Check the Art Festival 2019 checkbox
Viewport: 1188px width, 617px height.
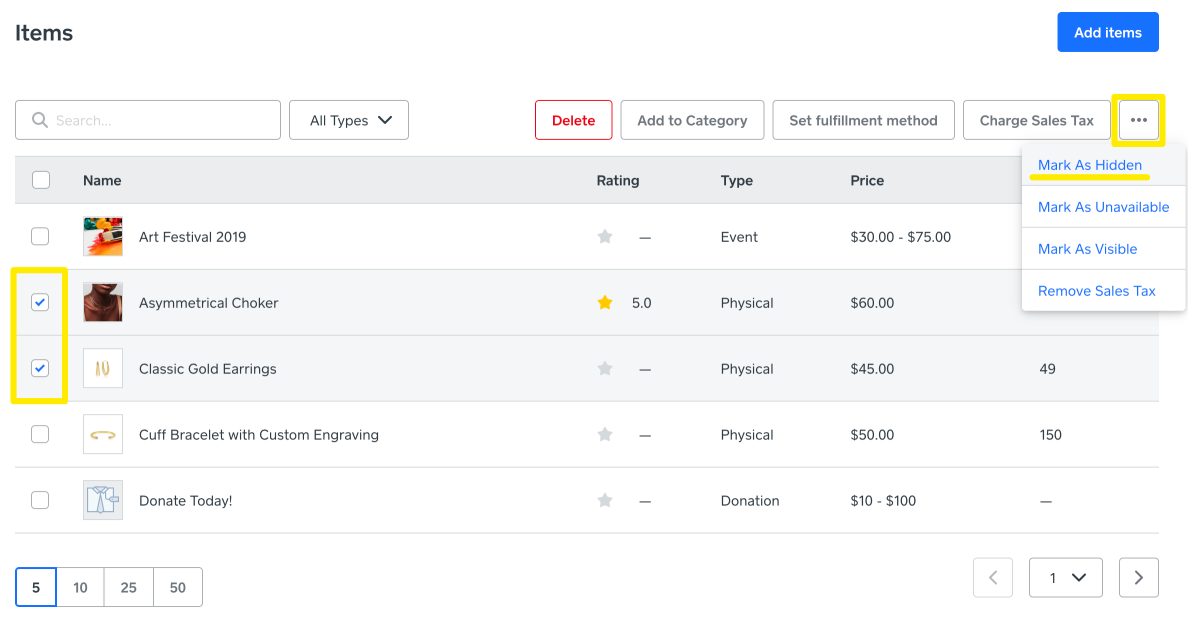40,237
